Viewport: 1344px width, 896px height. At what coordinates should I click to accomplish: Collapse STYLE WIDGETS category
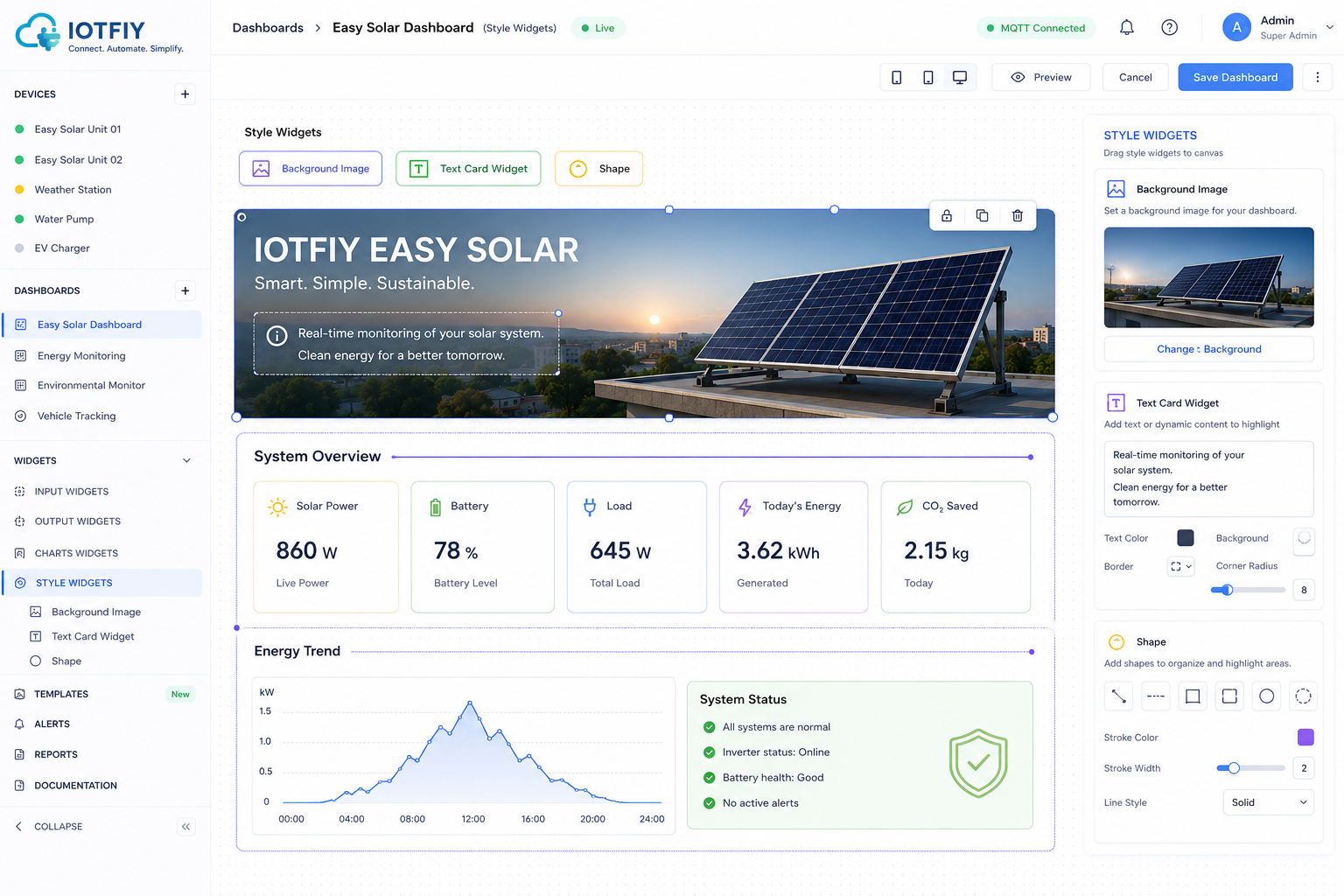(x=102, y=583)
